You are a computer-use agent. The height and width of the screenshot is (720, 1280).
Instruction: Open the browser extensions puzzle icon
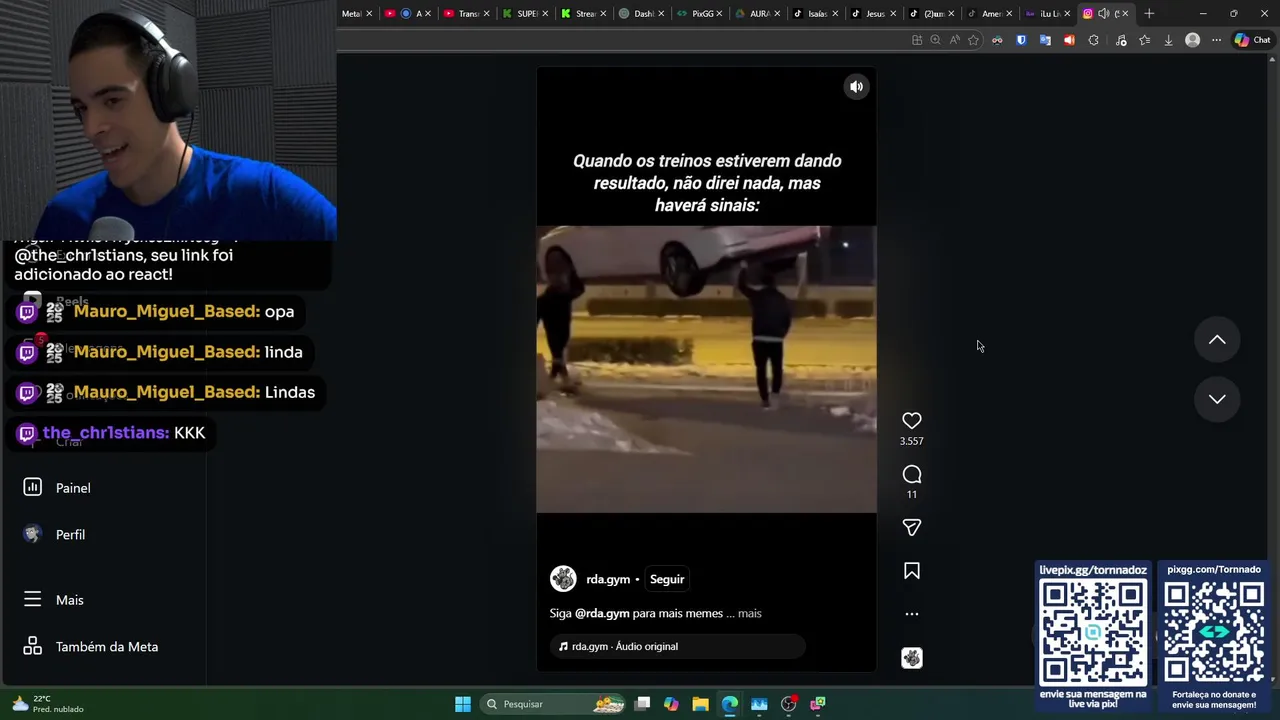(x=1093, y=40)
